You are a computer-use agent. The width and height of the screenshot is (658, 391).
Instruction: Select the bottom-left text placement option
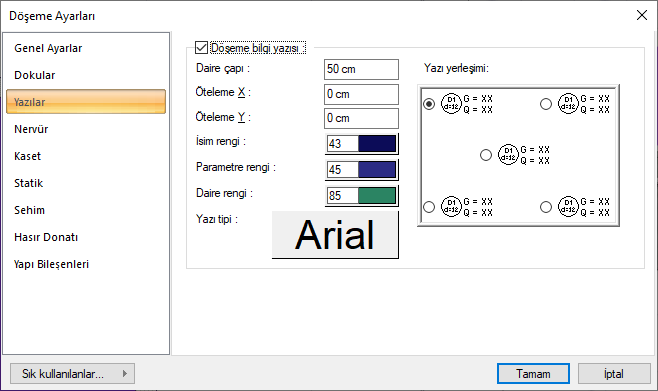click(x=429, y=207)
